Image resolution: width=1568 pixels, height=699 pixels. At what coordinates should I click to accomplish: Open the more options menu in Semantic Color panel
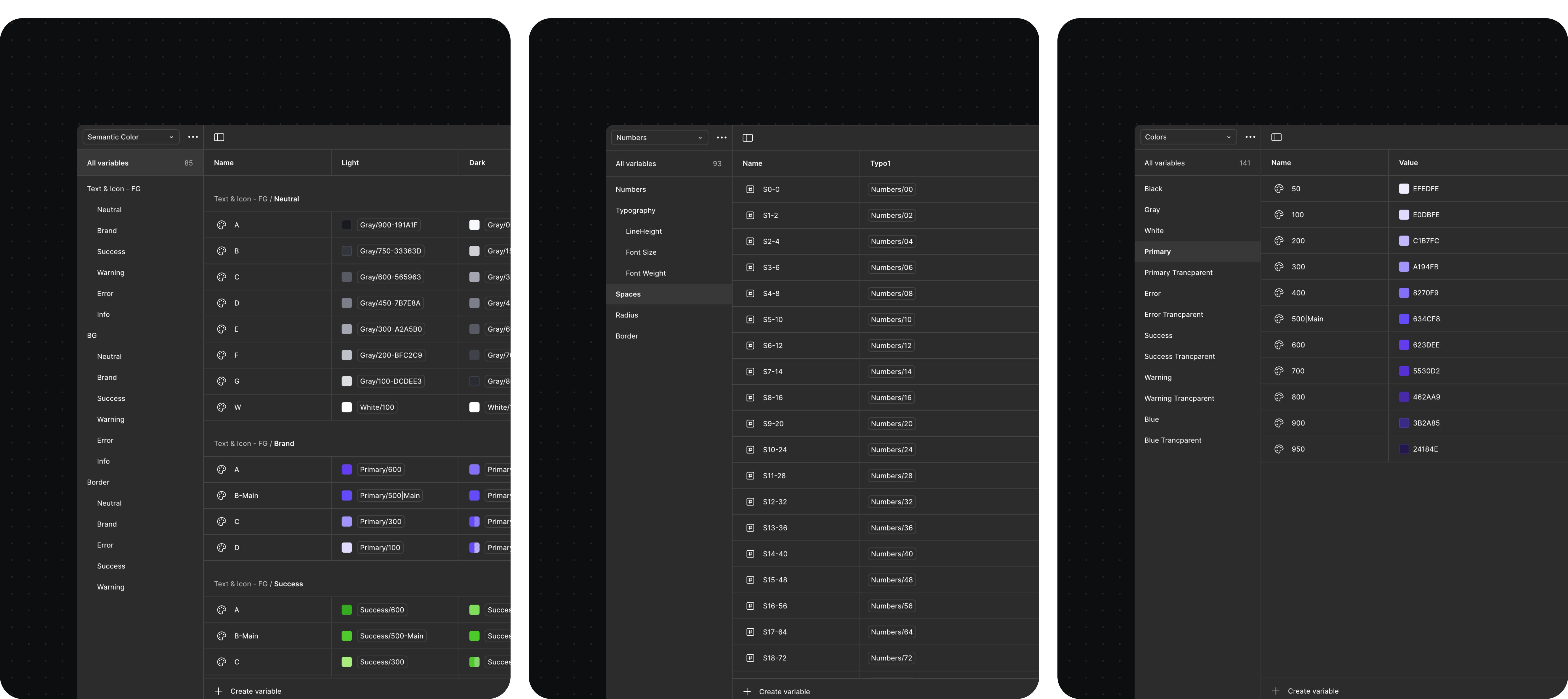pyautogui.click(x=193, y=137)
